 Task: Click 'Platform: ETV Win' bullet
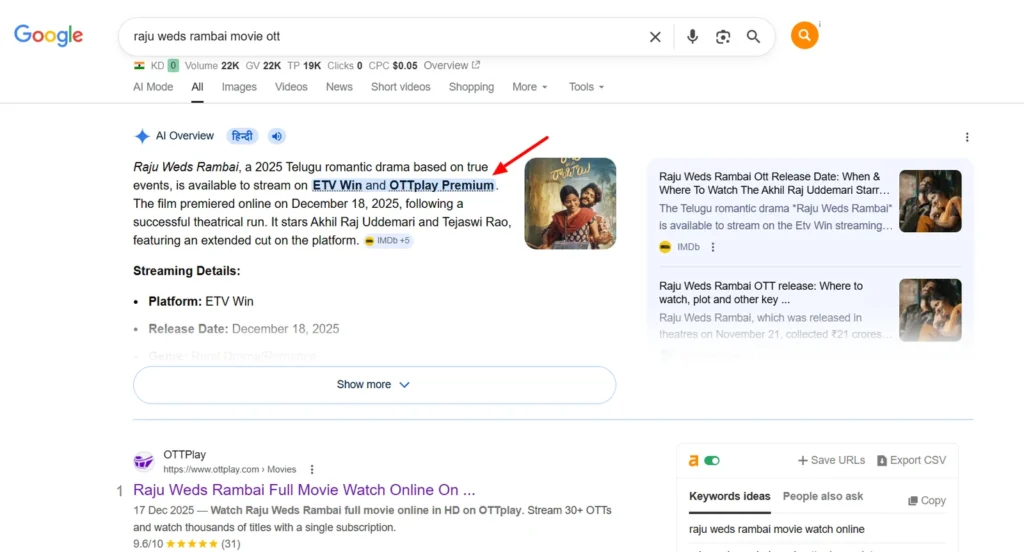coord(200,301)
